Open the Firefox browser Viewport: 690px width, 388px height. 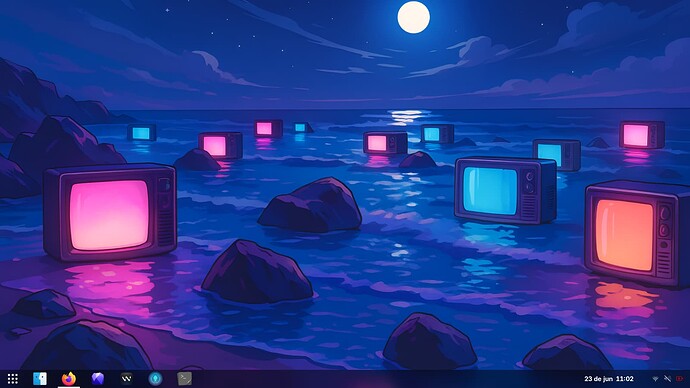(69, 378)
